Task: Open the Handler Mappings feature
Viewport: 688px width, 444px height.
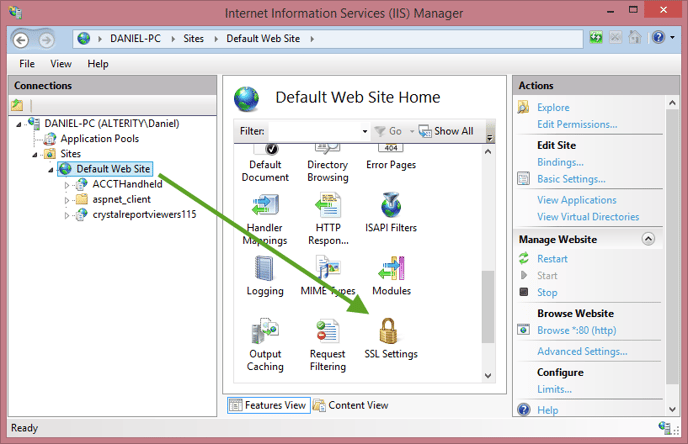Action: (x=265, y=218)
